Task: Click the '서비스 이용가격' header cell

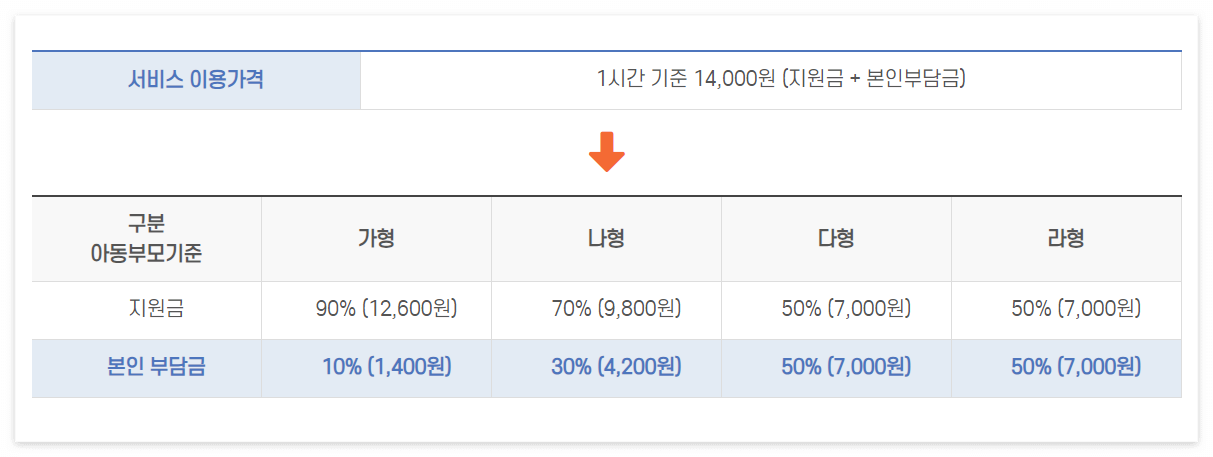Action: pyautogui.click(x=196, y=80)
